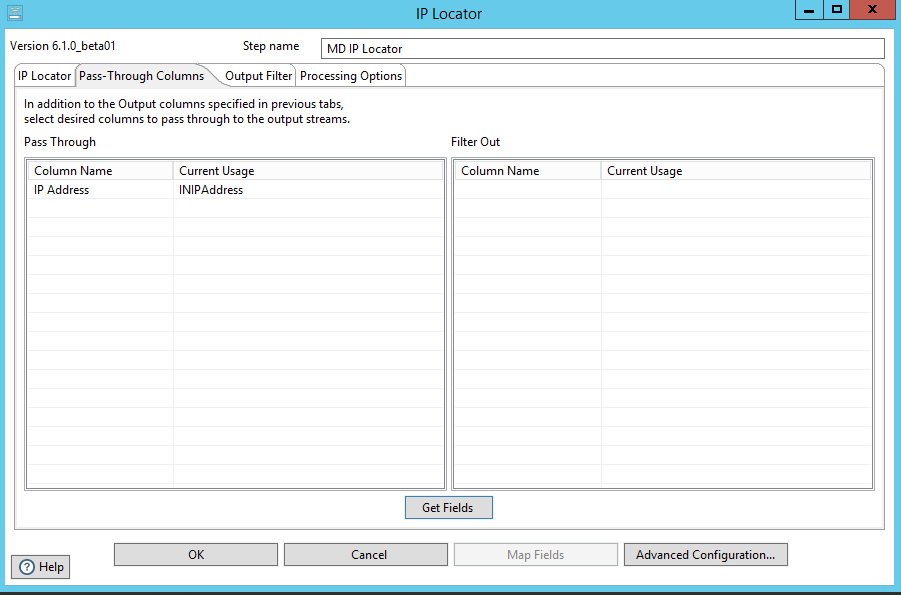Open the Output Filter tab
This screenshot has height=595, width=901.
click(258, 76)
